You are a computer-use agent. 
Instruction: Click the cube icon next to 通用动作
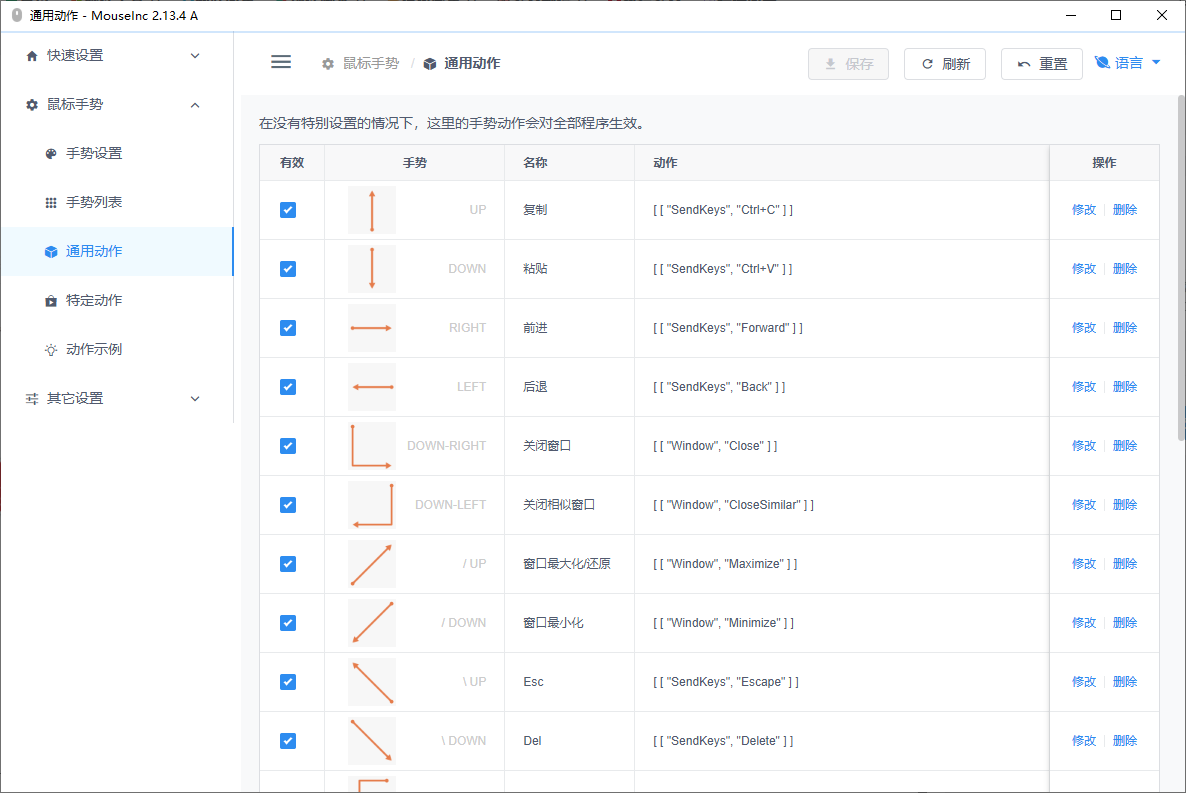tap(50, 251)
